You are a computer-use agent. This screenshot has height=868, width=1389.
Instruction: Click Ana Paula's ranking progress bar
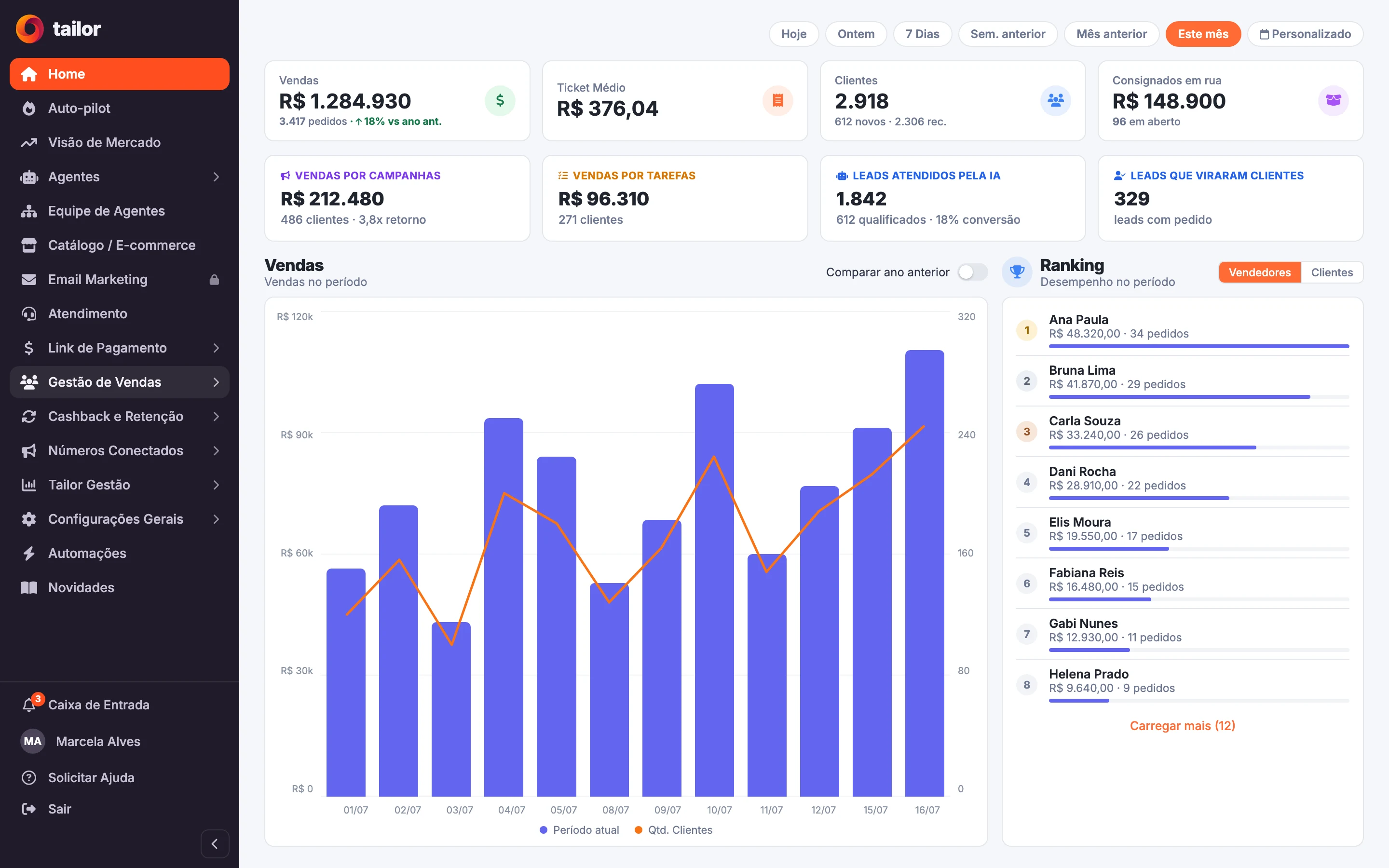(1199, 346)
